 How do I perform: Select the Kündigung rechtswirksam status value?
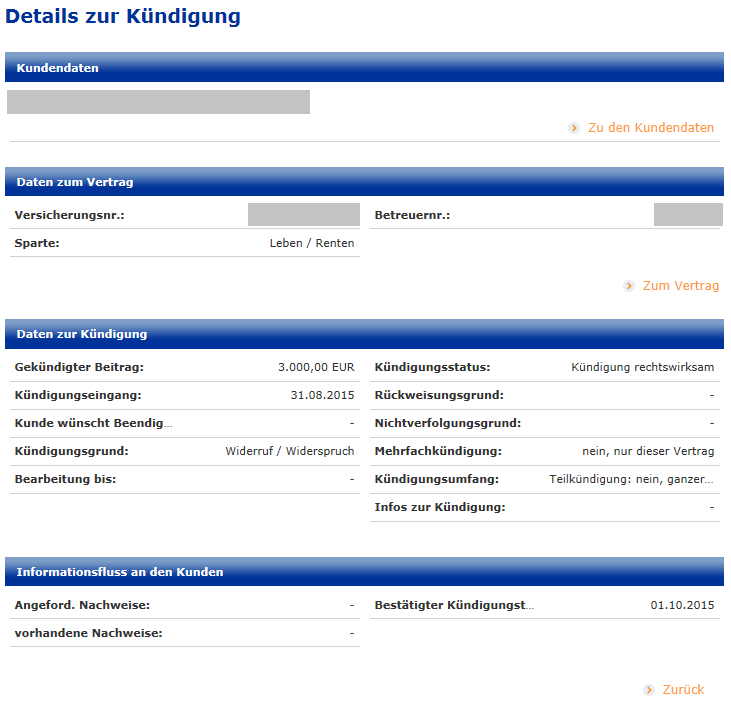(x=642, y=367)
